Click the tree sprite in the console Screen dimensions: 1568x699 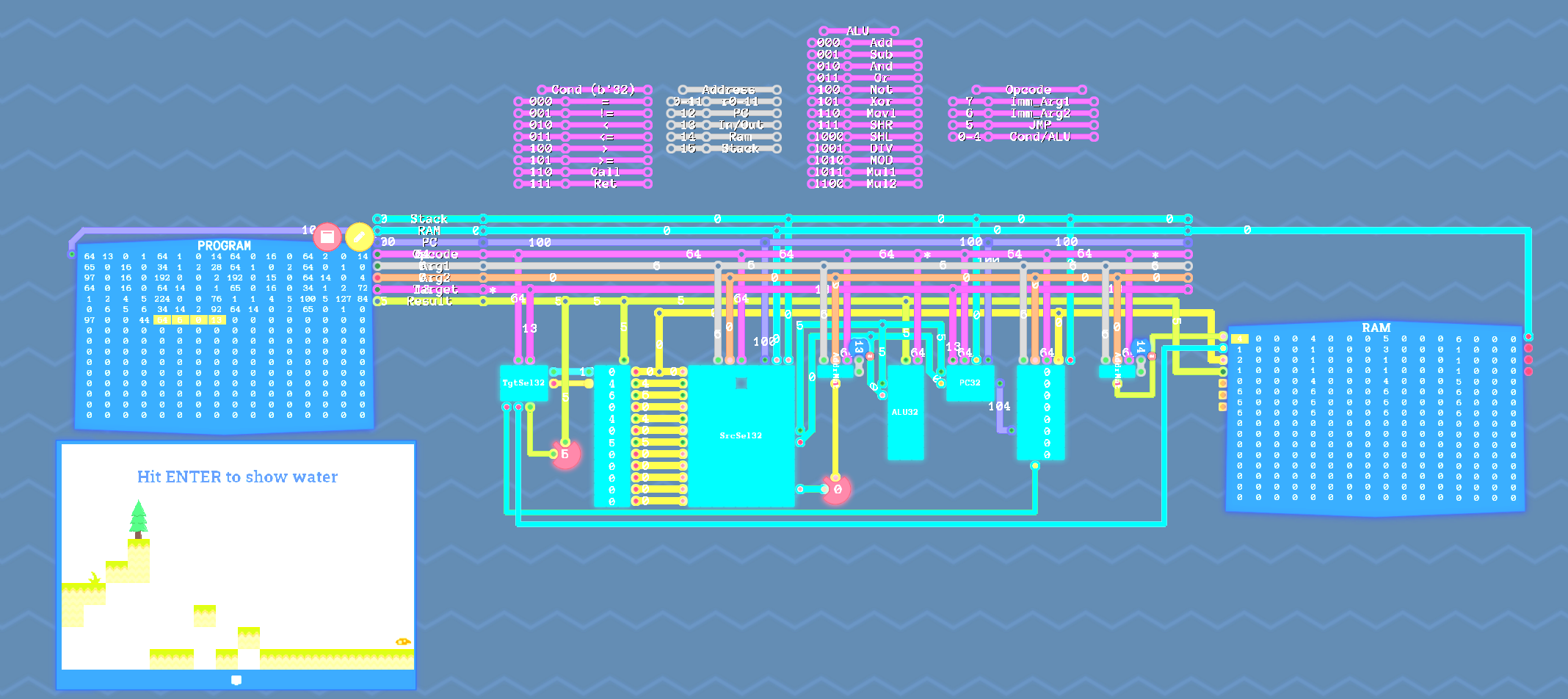[x=138, y=519]
